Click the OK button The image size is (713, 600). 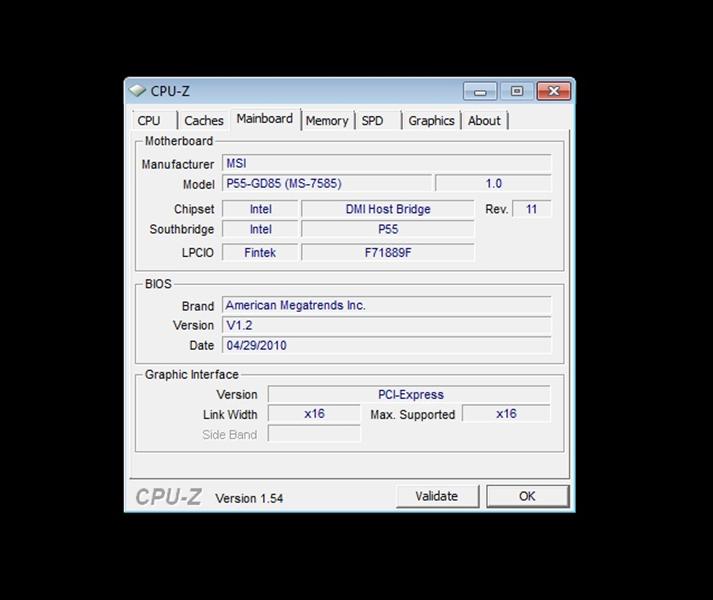pyautogui.click(x=527, y=496)
